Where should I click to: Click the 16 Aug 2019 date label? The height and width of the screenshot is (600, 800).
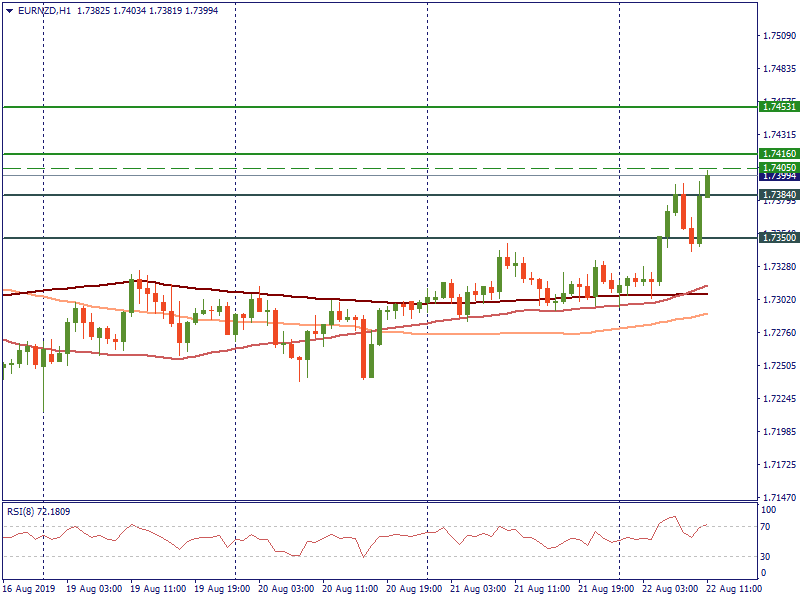tap(27, 589)
